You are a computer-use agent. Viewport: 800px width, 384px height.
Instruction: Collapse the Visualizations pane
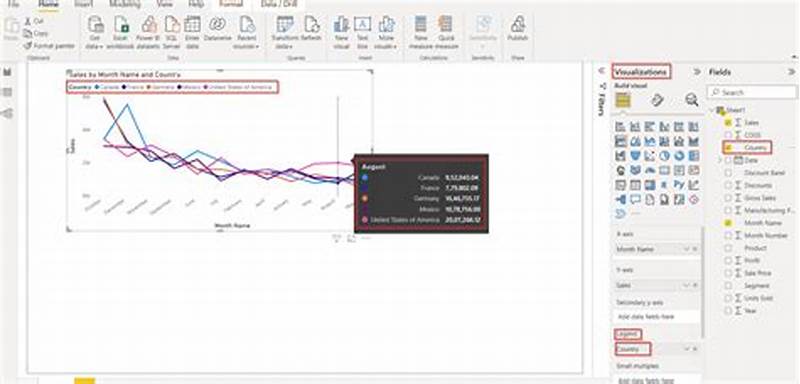(x=697, y=72)
